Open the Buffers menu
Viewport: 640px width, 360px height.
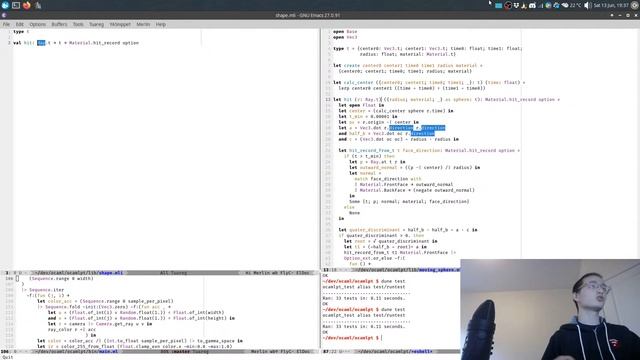click(x=59, y=24)
